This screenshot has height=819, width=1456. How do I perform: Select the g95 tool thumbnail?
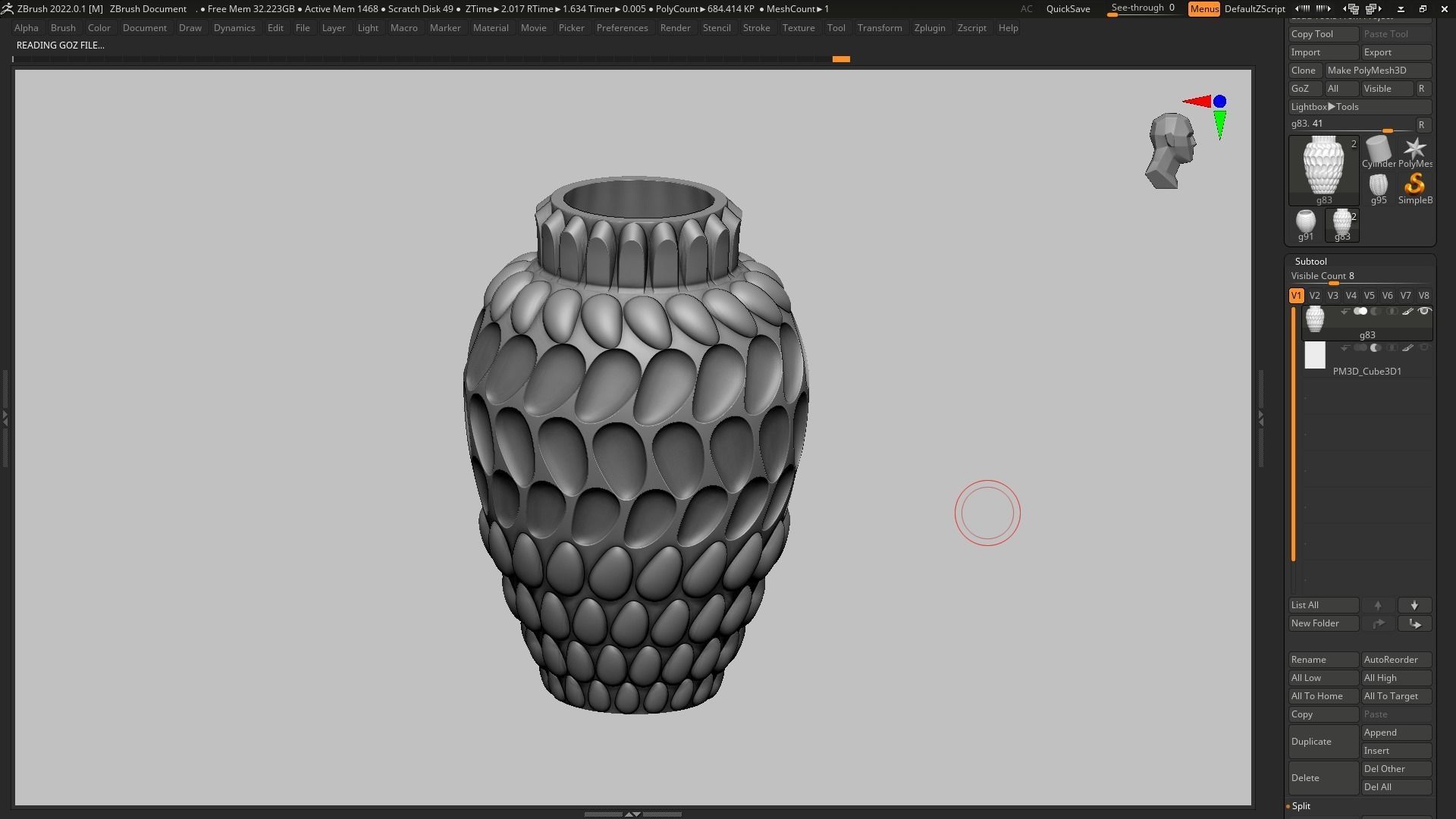(x=1378, y=189)
